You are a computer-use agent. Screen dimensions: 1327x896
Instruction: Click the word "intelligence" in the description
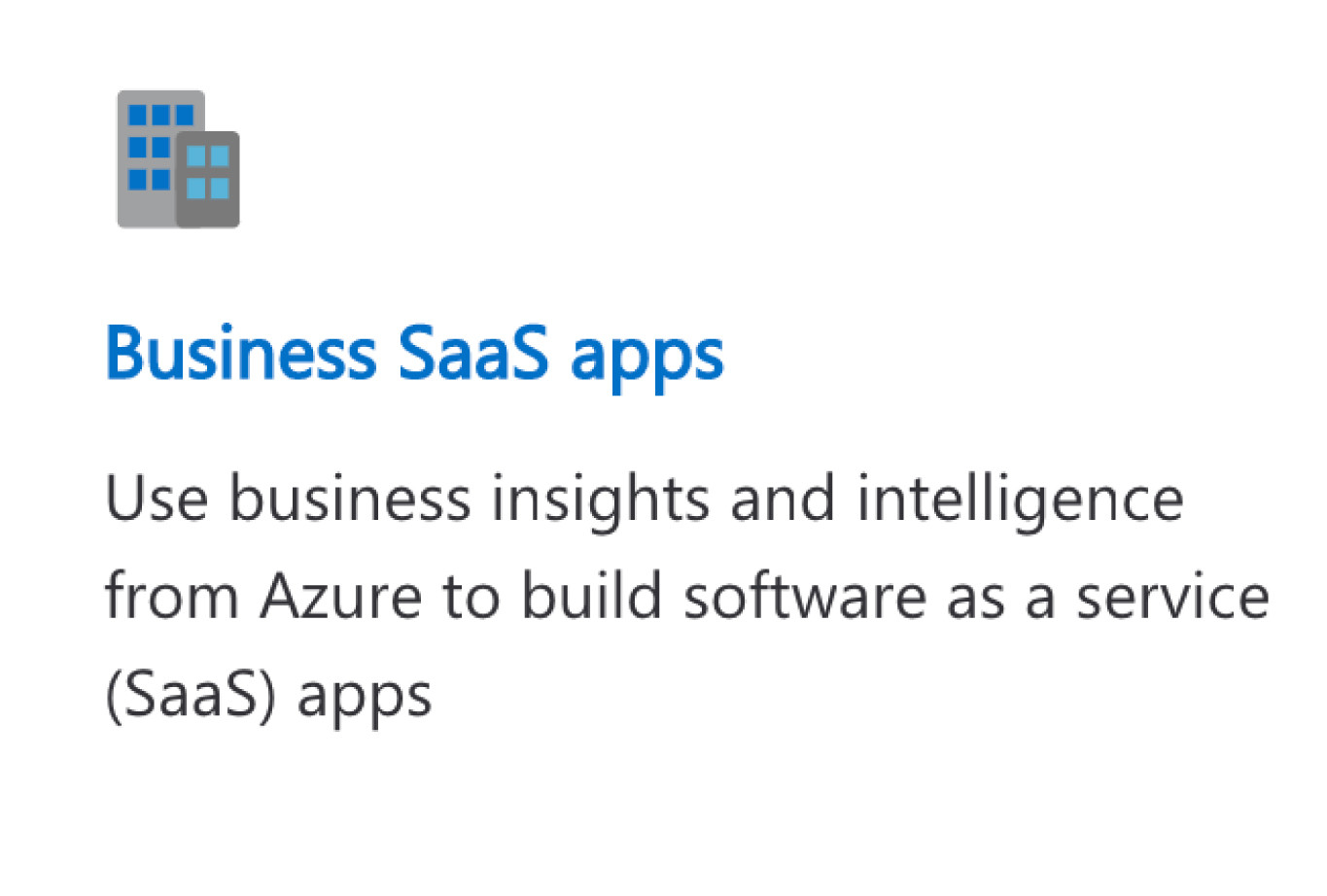1020,500
